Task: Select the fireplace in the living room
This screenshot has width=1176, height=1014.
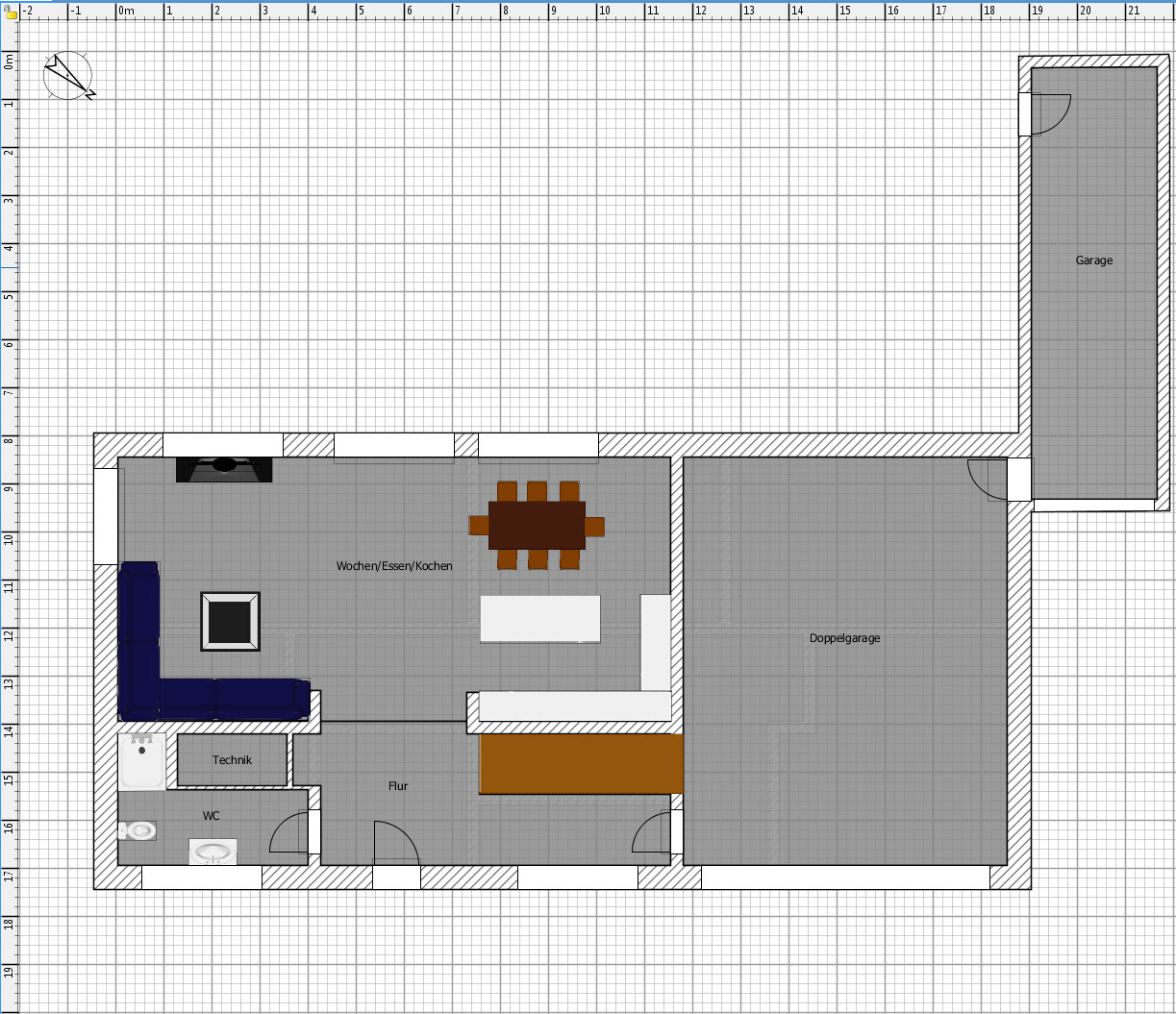Action: pos(224,469)
